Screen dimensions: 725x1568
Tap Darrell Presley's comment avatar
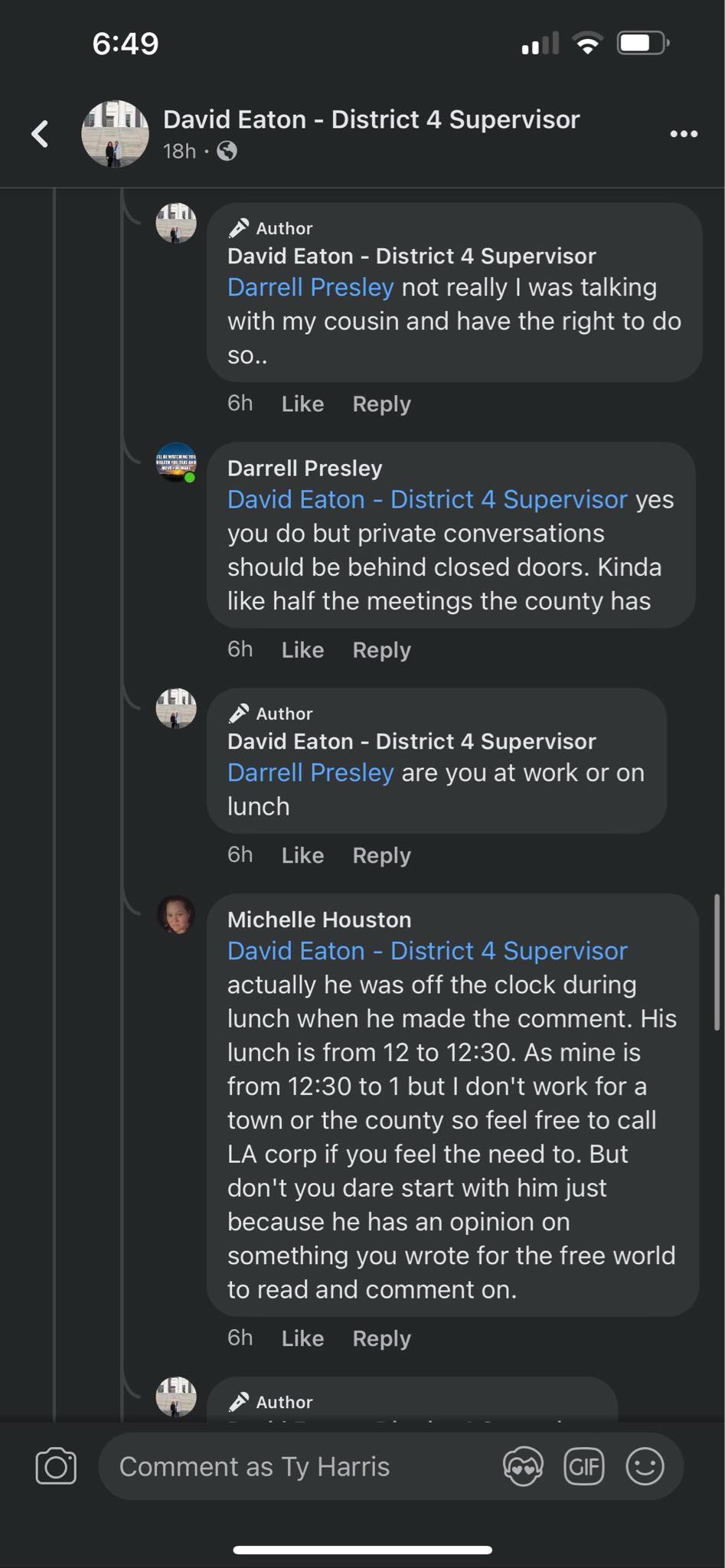[x=176, y=462]
